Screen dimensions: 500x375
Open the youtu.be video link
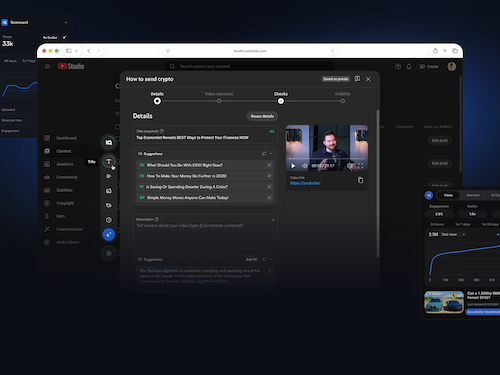point(305,183)
